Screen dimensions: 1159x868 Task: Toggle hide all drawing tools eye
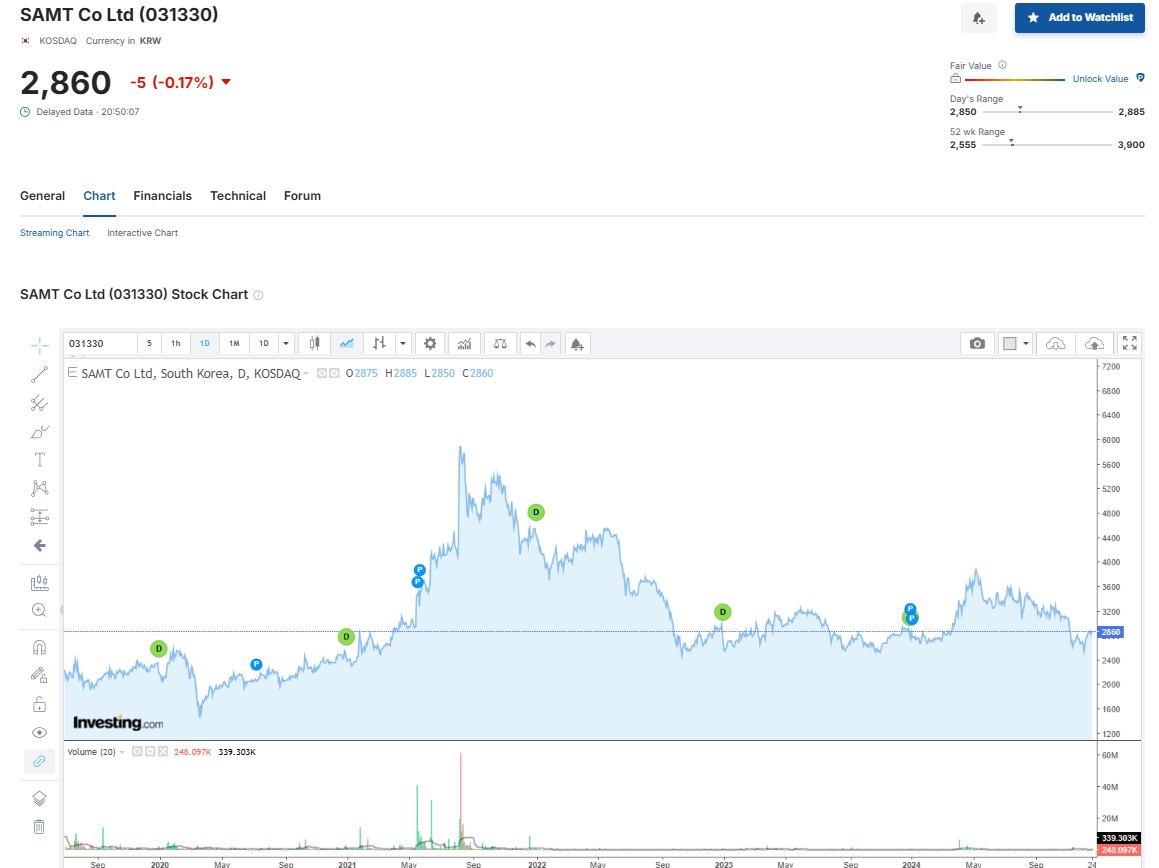coord(39,733)
